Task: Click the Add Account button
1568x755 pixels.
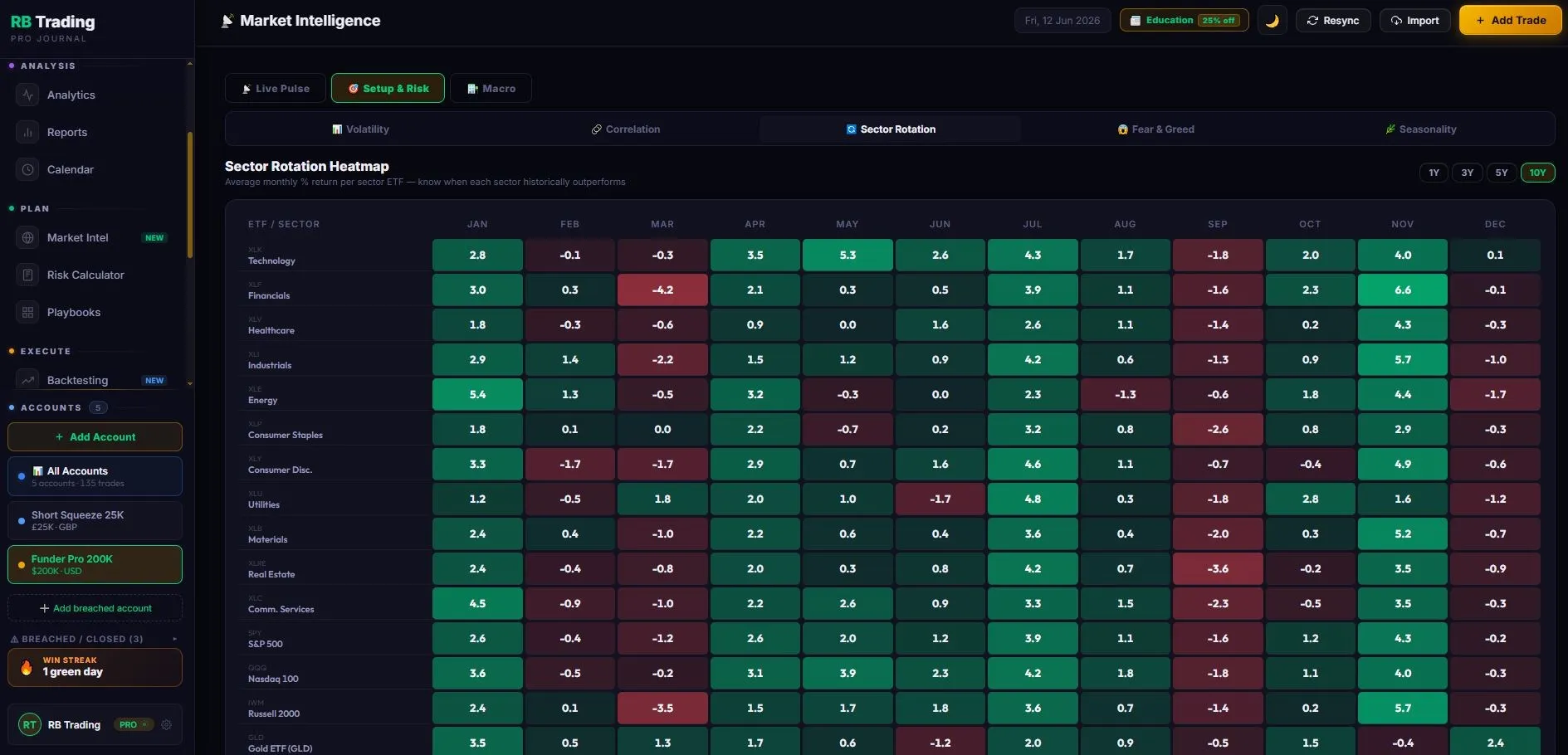Action: point(95,436)
